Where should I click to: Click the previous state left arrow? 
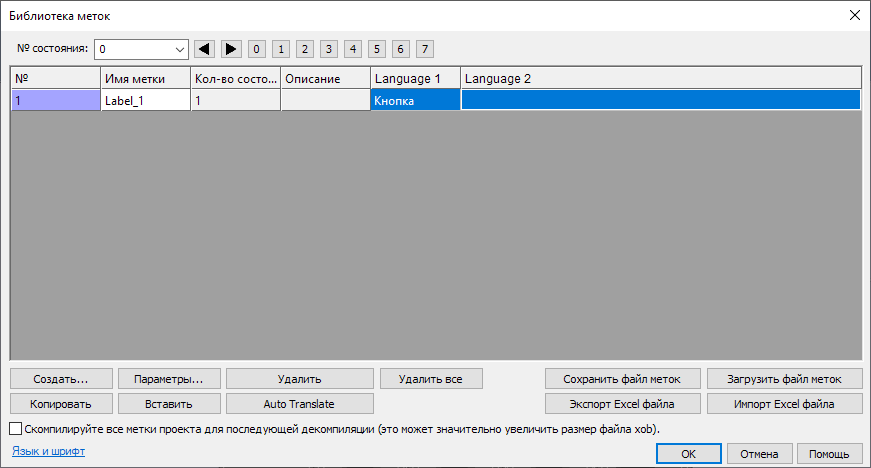(x=205, y=48)
